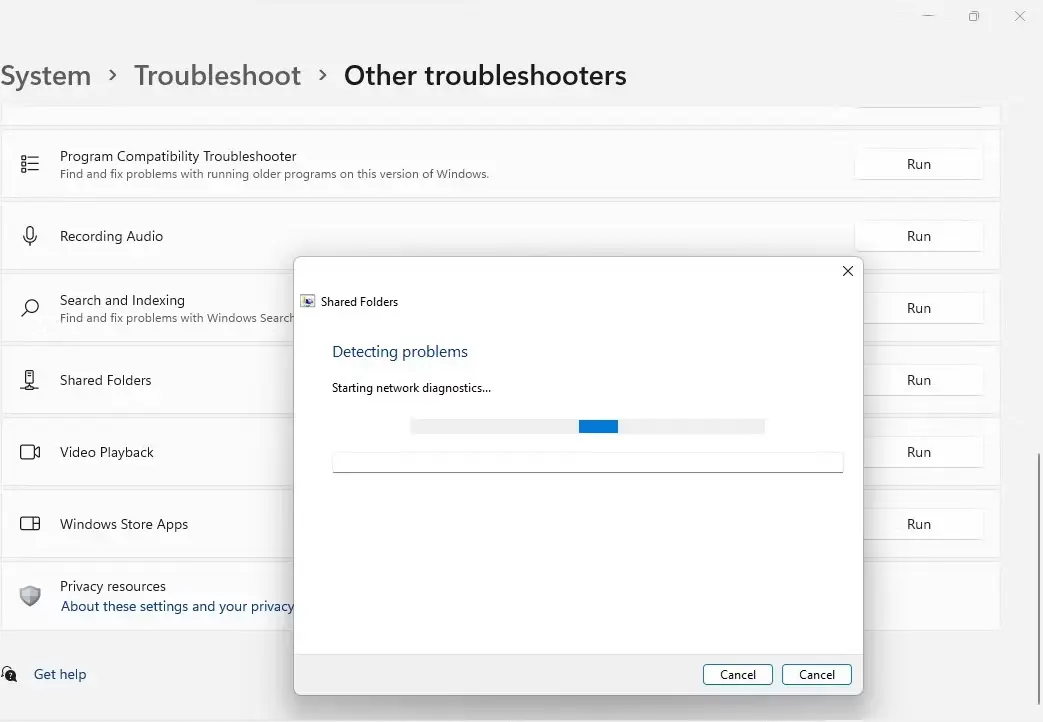The height and width of the screenshot is (722, 1043).
Task: Restore down the Settings window
Action: tap(974, 16)
